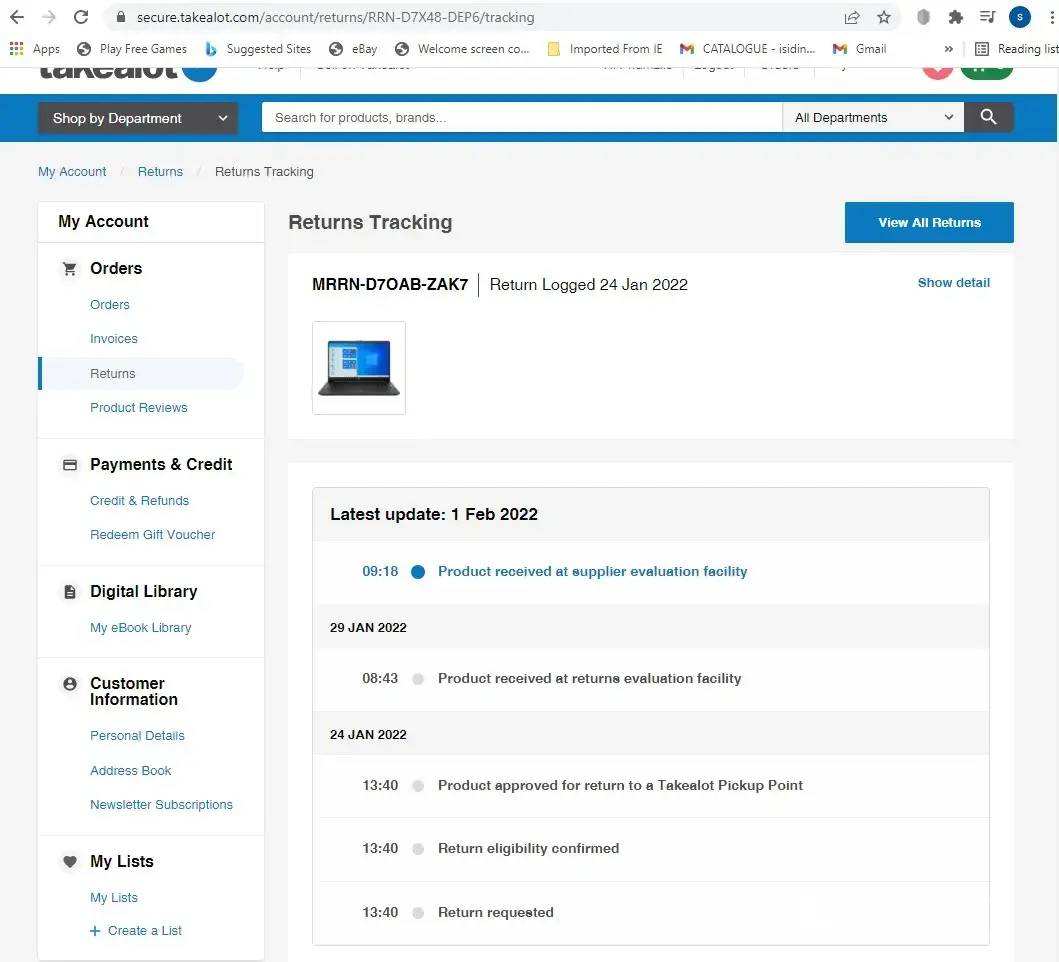Bookmark this page with the star icon
Viewport: 1059px width, 962px height.
pos(884,17)
